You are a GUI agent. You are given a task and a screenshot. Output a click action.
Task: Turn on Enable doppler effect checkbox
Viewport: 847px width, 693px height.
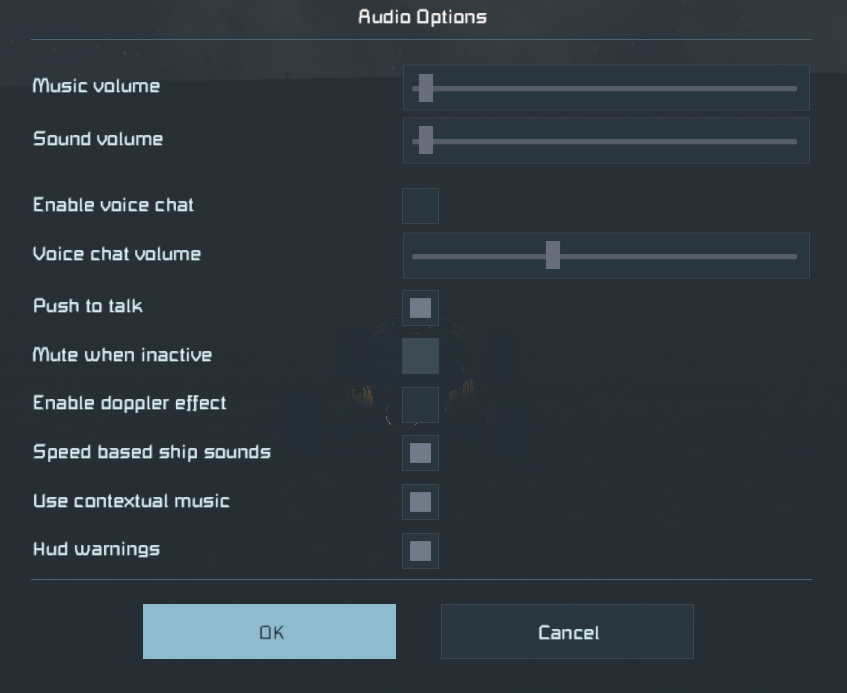[420, 404]
